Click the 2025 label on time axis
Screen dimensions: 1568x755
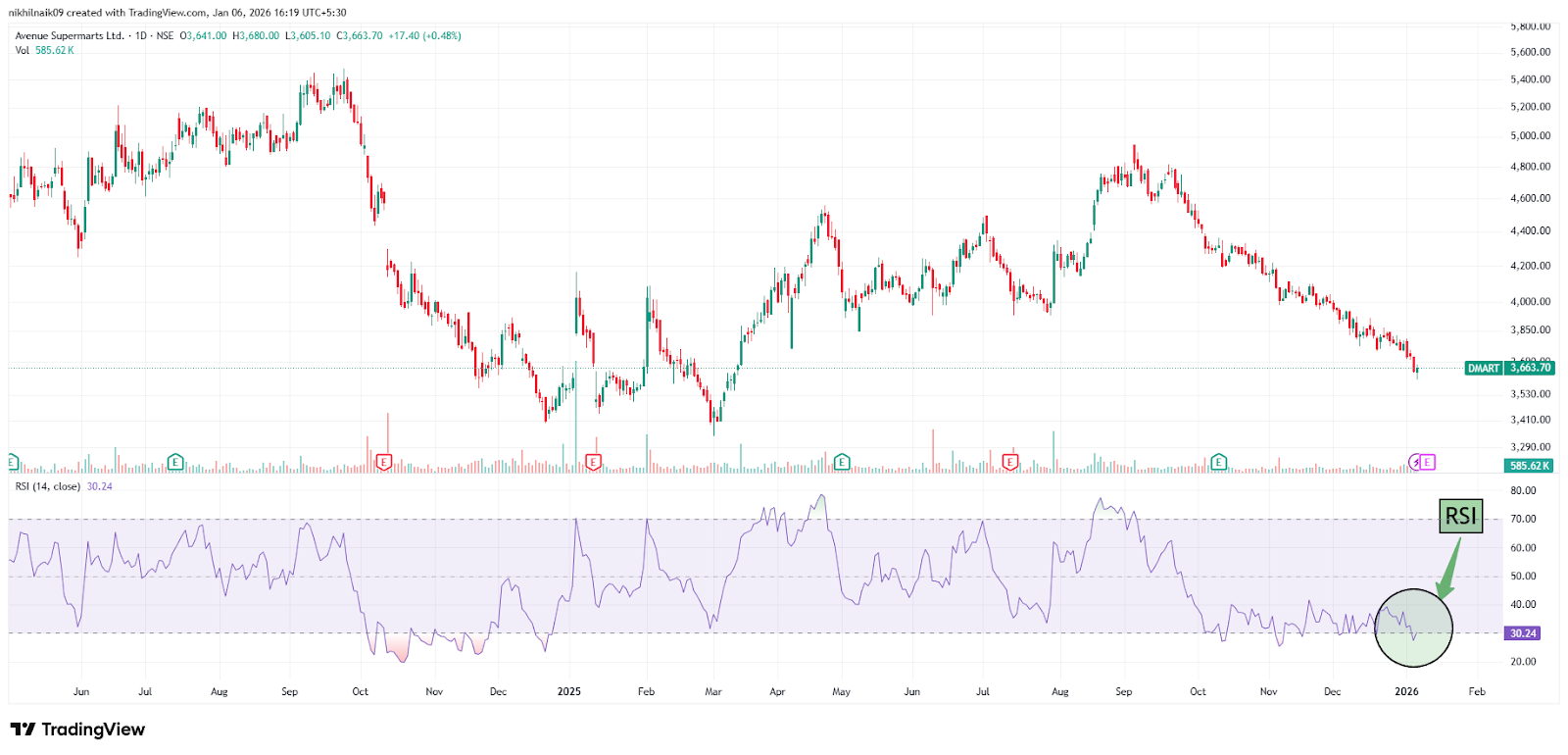tap(568, 691)
